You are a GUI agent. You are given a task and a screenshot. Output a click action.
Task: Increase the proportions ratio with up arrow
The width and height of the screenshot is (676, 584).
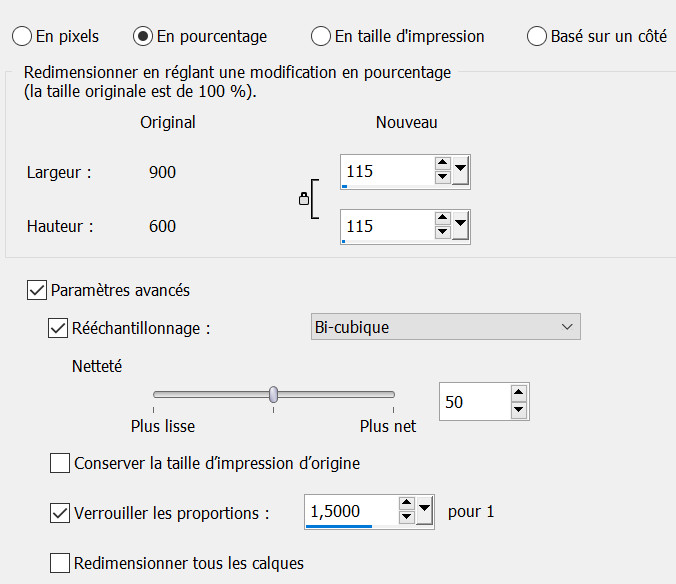click(x=406, y=505)
